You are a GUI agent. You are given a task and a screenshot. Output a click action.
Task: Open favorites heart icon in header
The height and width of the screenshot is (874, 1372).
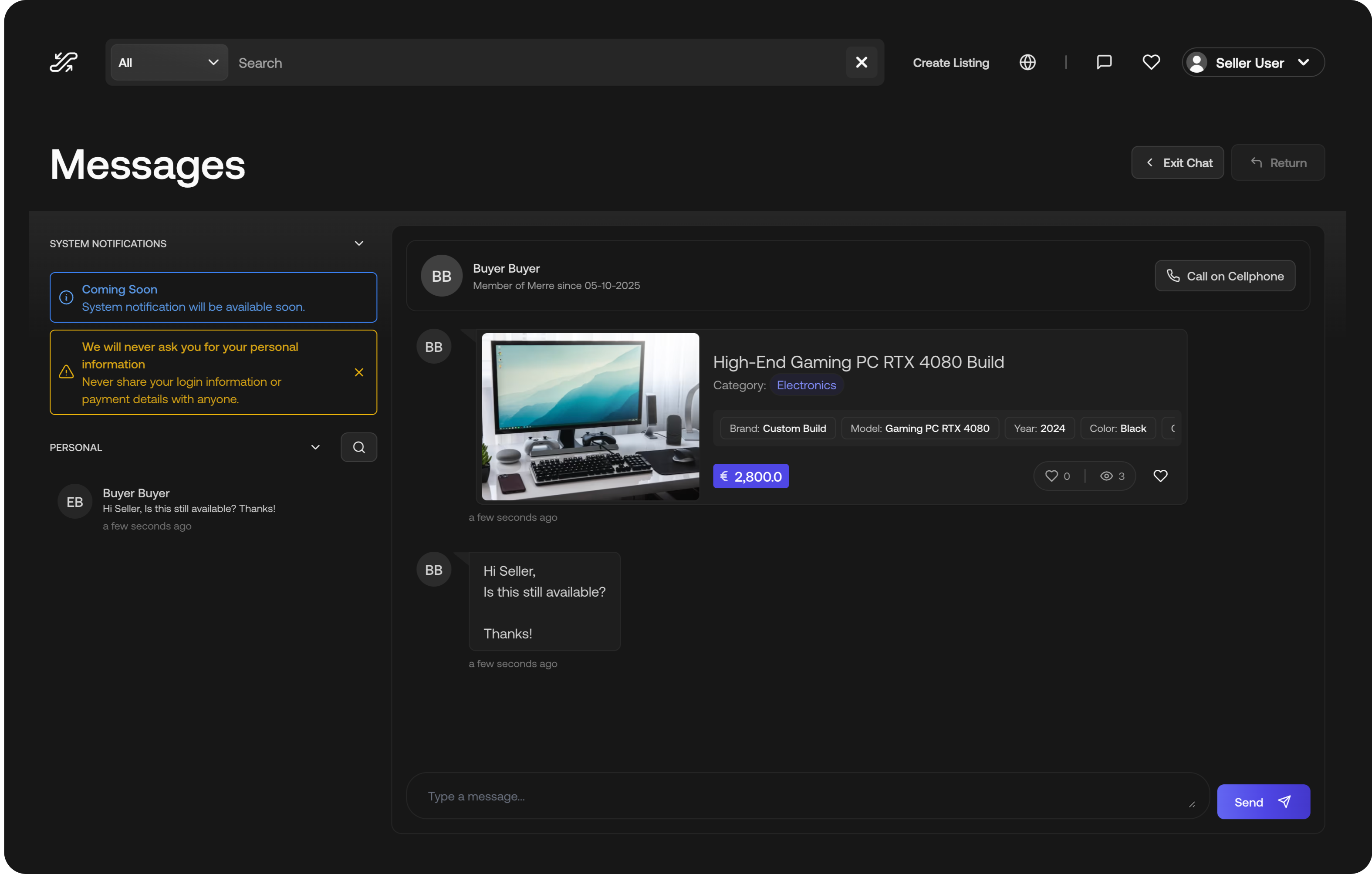1151,62
